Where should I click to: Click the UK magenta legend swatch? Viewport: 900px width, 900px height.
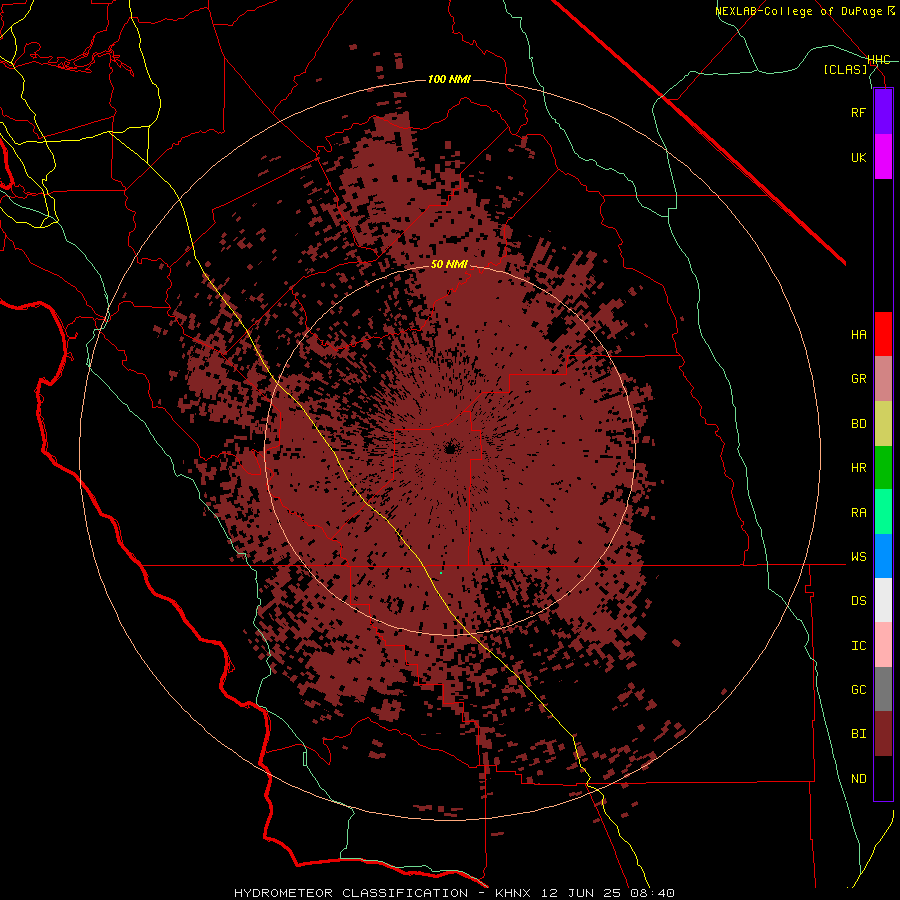pyautogui.click(x=883, y=157)
